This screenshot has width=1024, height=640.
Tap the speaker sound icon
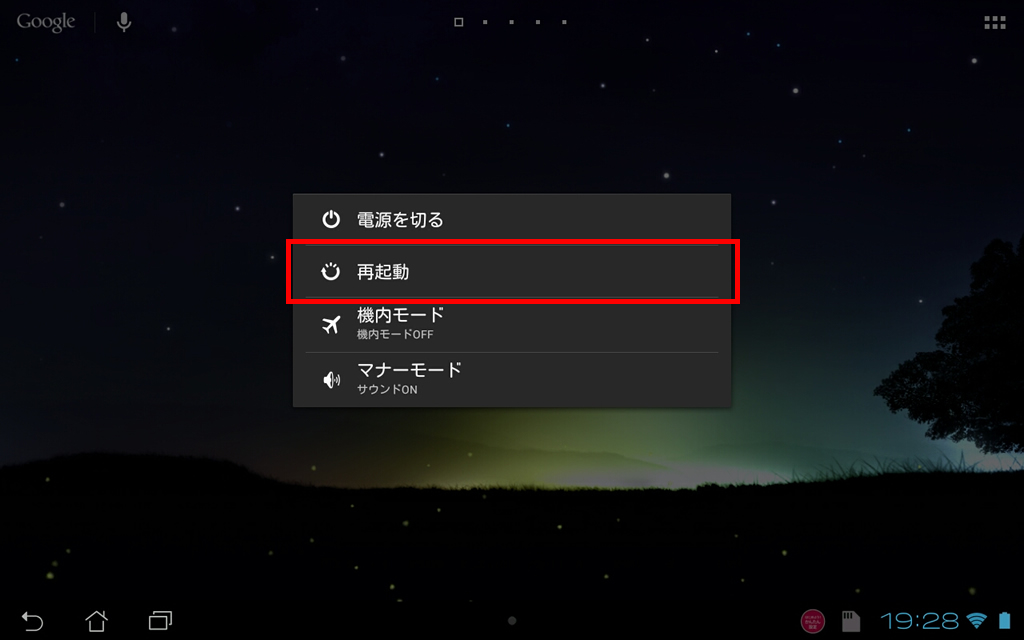[x=332, y=379]
